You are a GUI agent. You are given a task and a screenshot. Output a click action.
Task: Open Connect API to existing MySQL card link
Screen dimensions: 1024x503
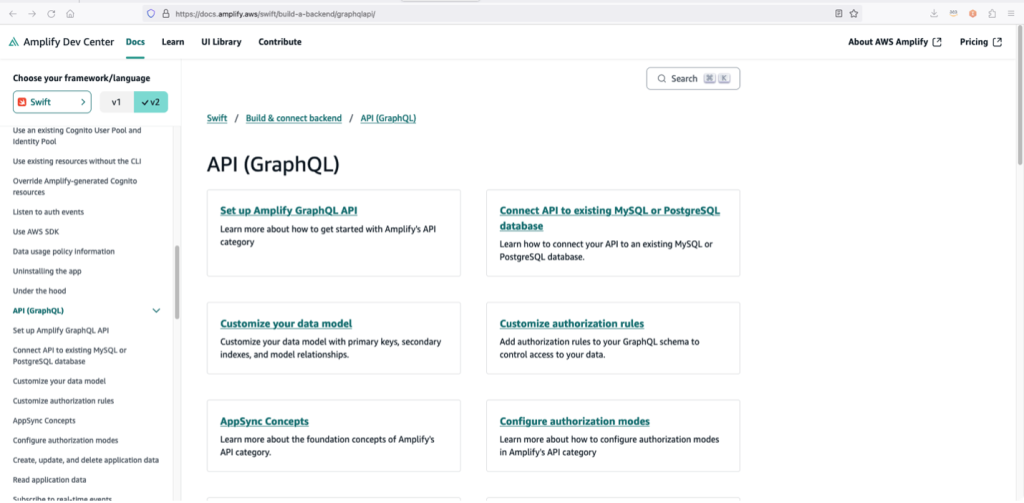tap(609, 218)
